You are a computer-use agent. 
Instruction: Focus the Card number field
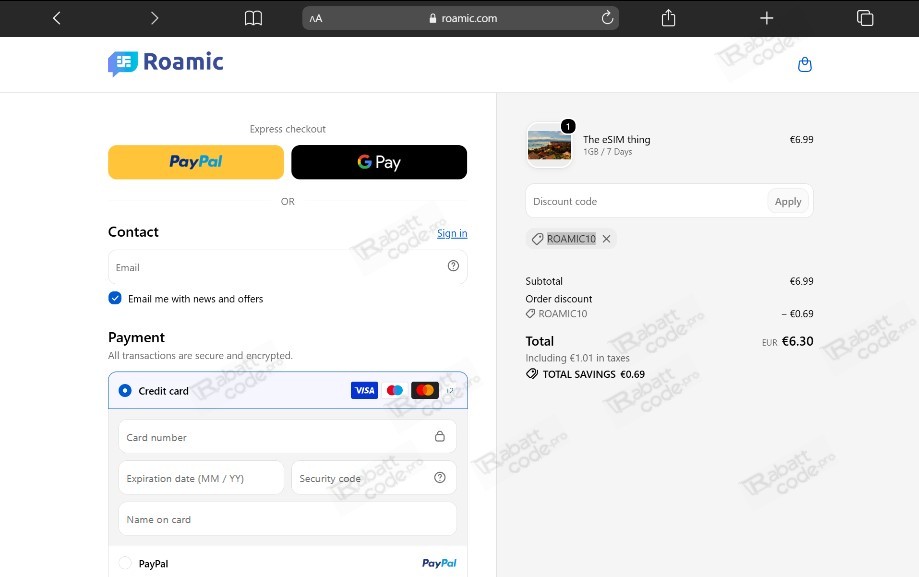click(287, 437)
